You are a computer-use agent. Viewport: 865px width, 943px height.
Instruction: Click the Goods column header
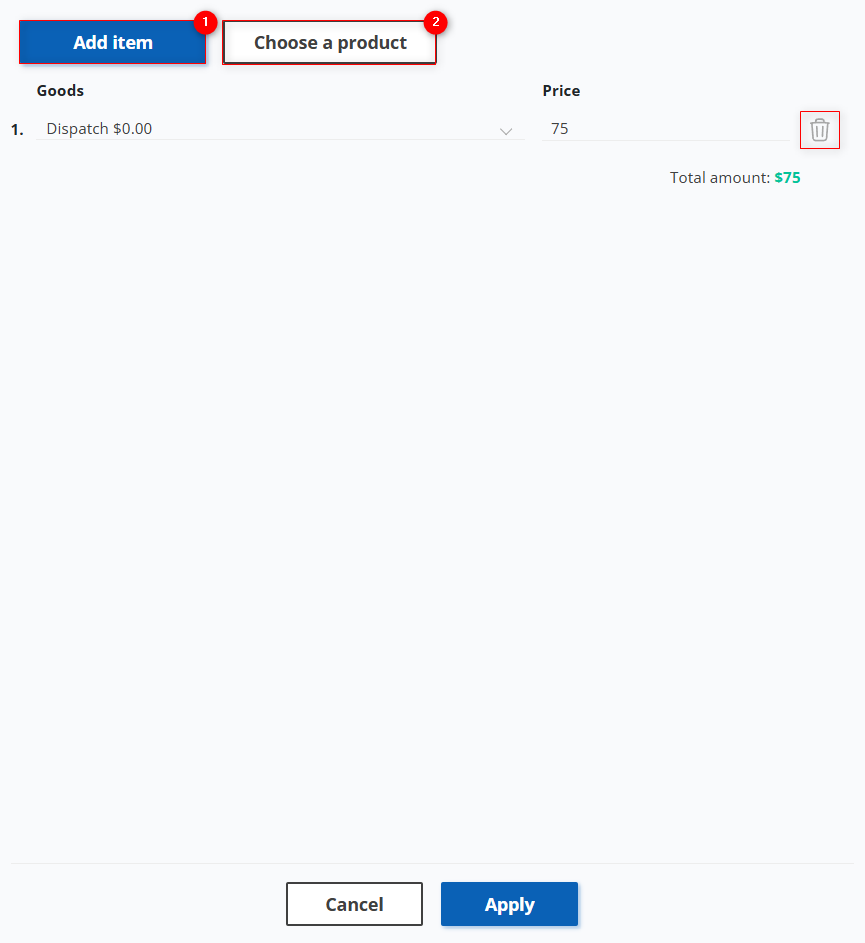pyautogui.click(x=60, y=91)
